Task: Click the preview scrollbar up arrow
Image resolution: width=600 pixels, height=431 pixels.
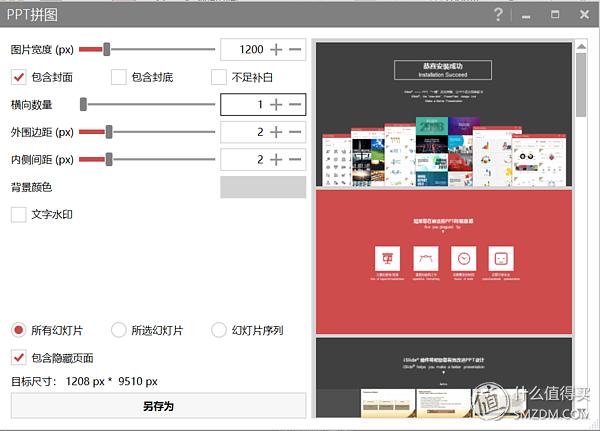Action: tap(581, 46)
